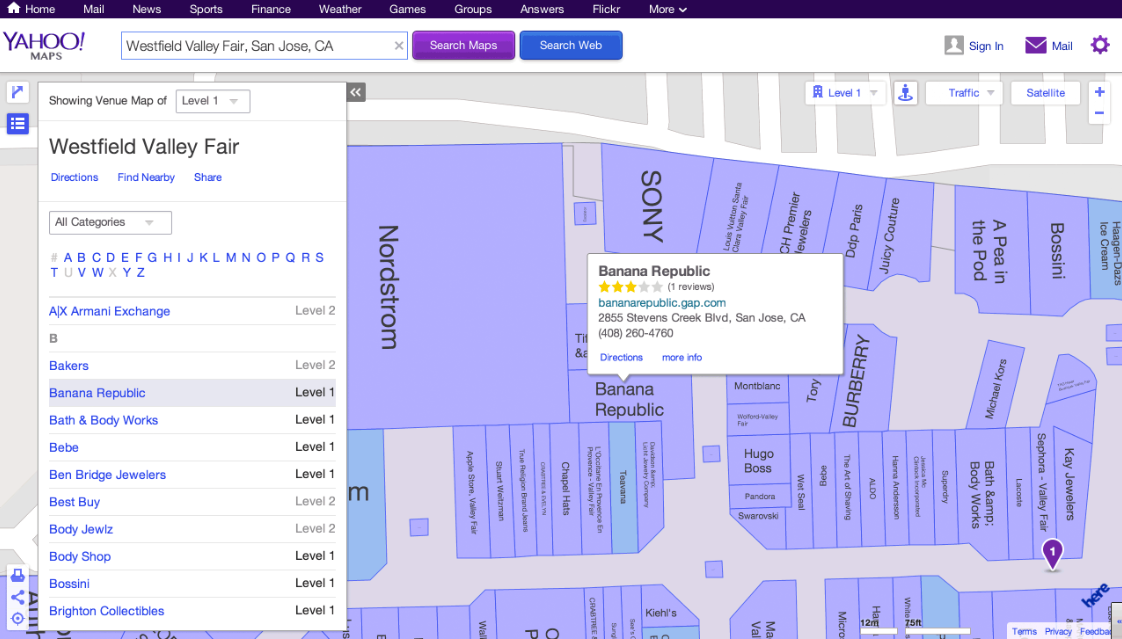This screenshot has height=639, width=1122.
Task: Expand the All Categories dropdown
Action: [x=110, y=223]
